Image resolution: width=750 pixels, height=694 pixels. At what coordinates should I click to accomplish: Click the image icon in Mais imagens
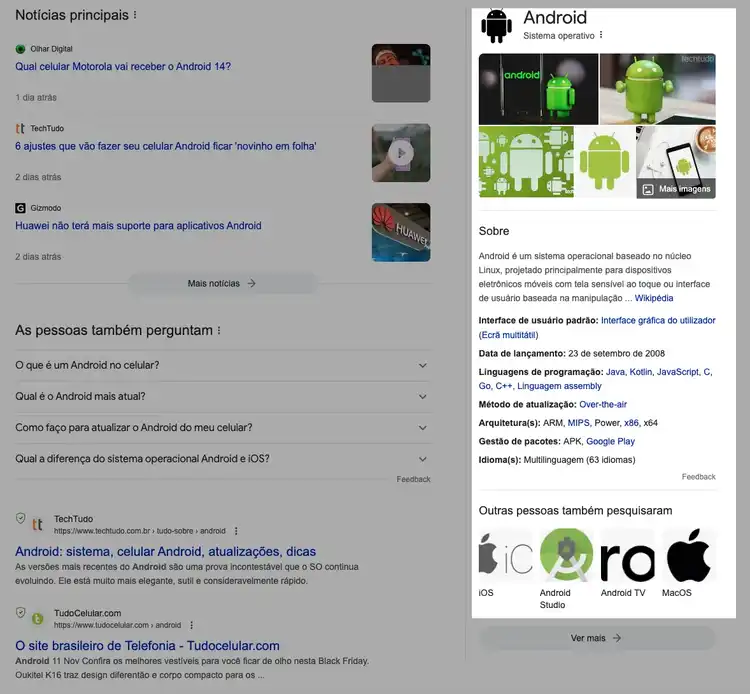(x=648, y=189)
